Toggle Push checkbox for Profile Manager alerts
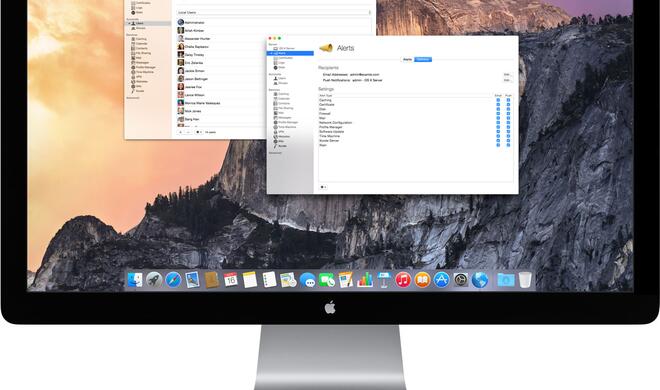Screen dimensions: 660x390 pyautogui.click(x=508, y=127)
